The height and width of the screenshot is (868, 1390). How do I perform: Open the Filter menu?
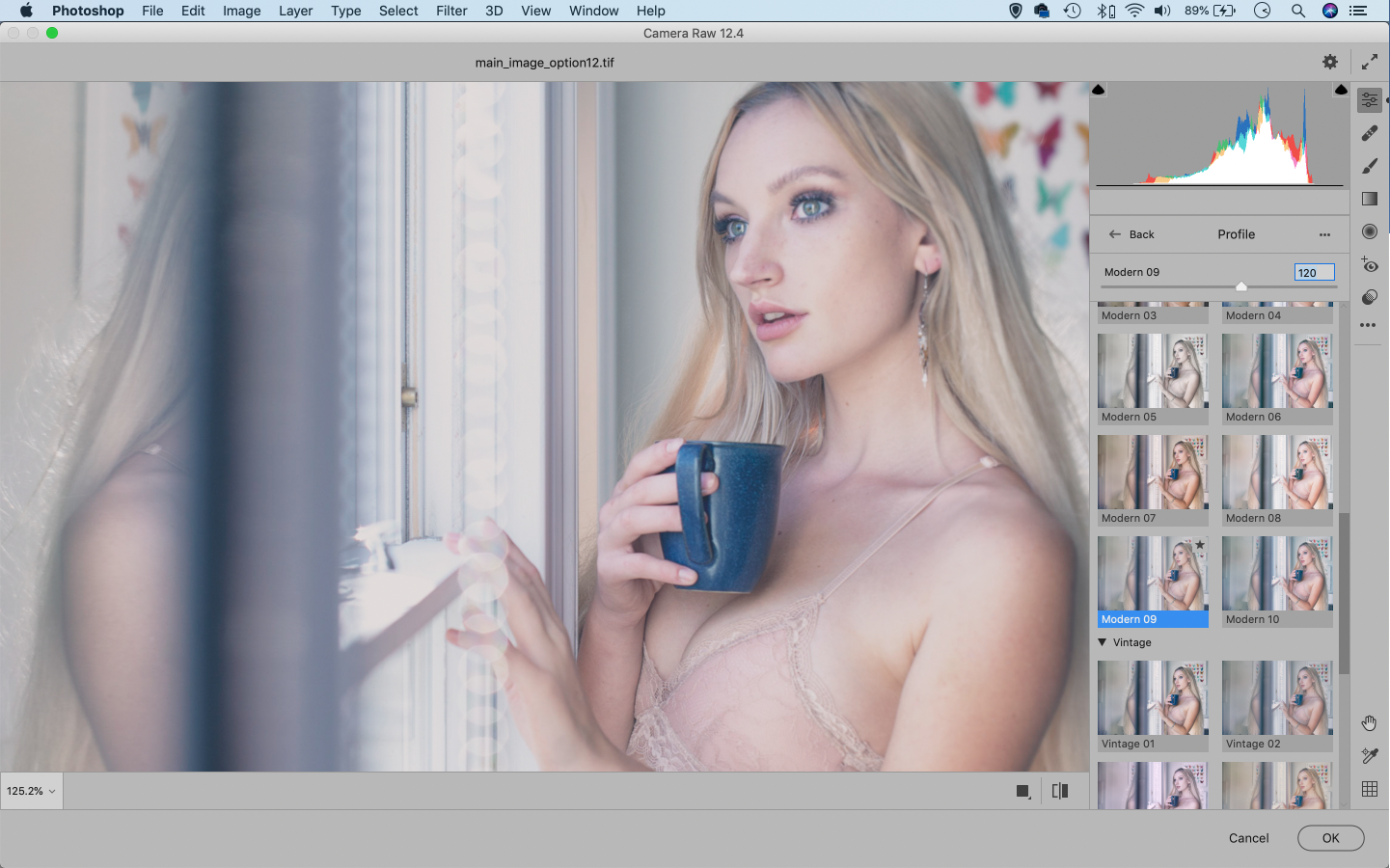point(450,11)
